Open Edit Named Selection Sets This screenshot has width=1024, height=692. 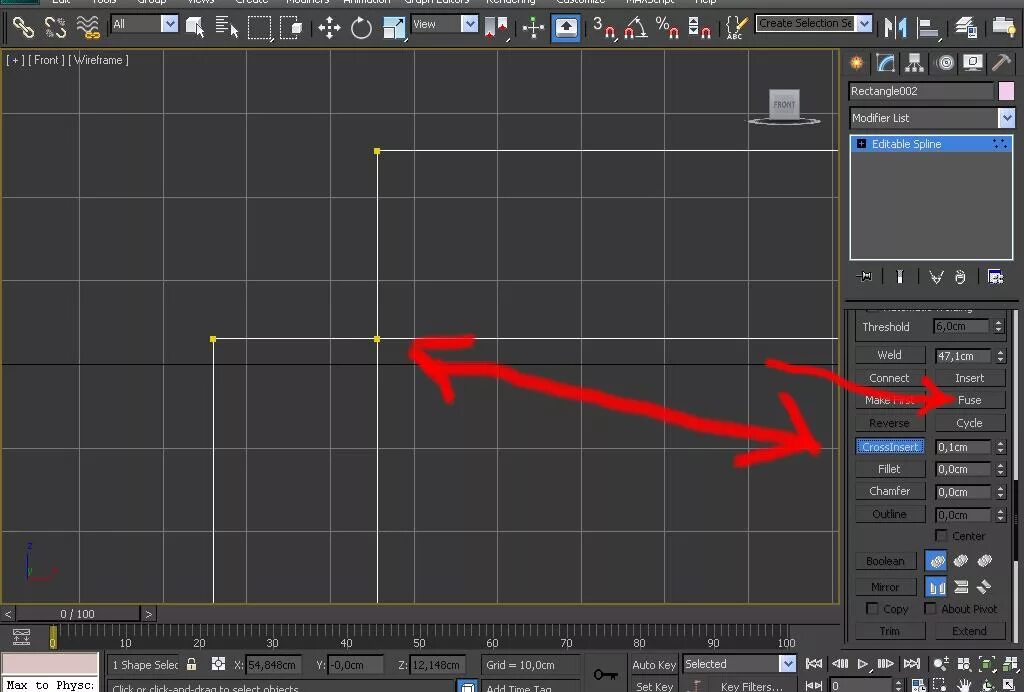coord(737,27)
